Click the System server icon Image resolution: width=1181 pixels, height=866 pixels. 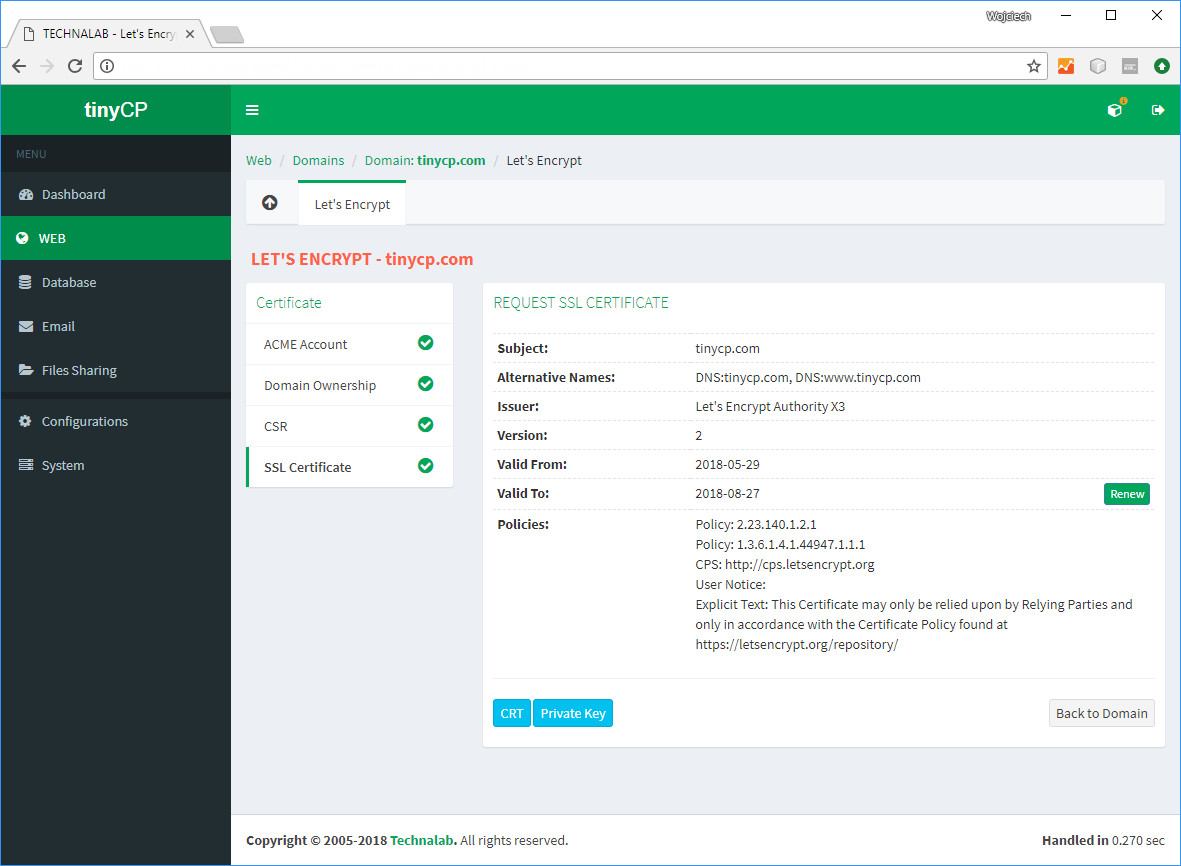pos(26,465)
